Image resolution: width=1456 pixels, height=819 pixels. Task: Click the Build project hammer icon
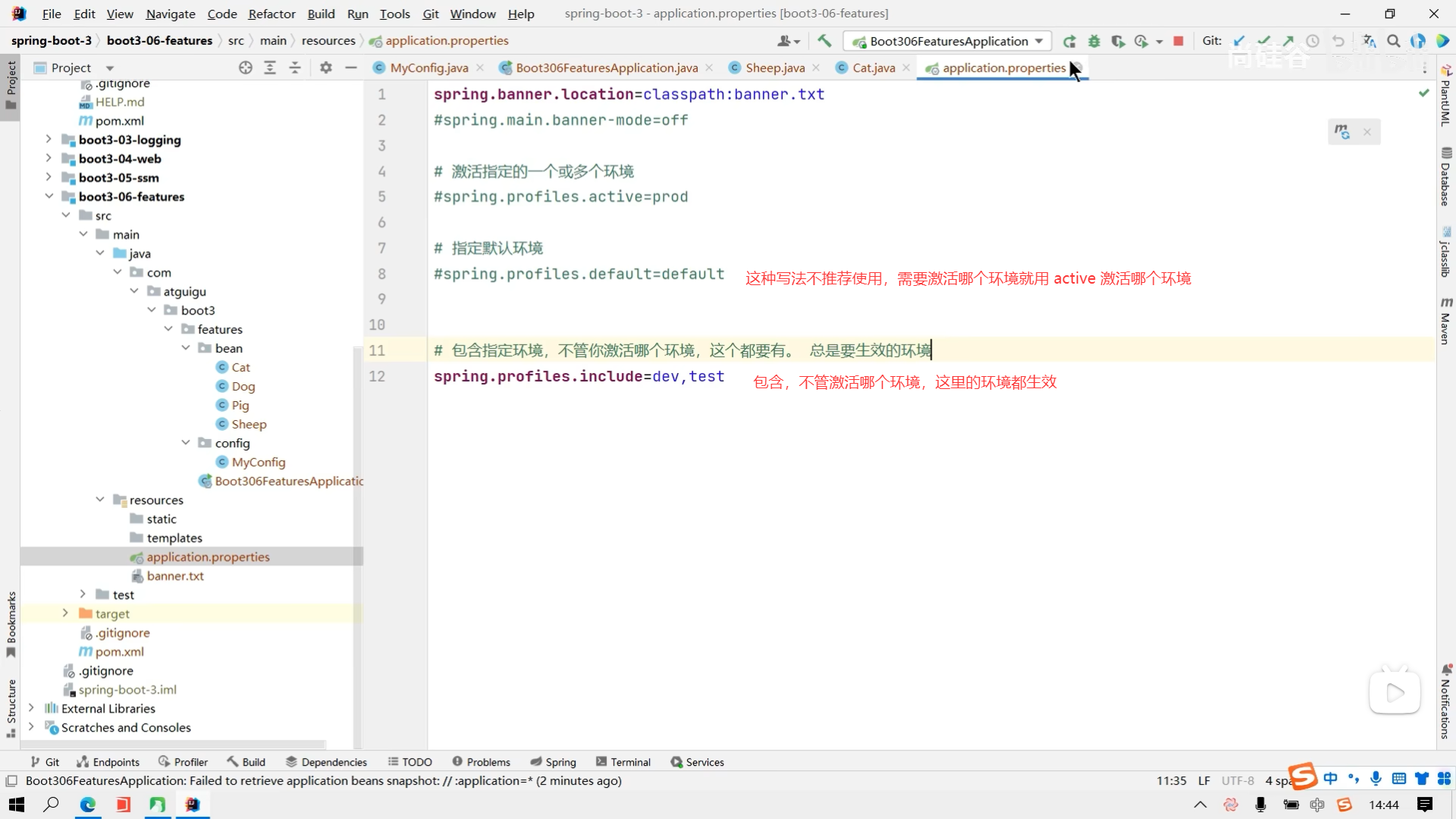[x=824, y=41]
